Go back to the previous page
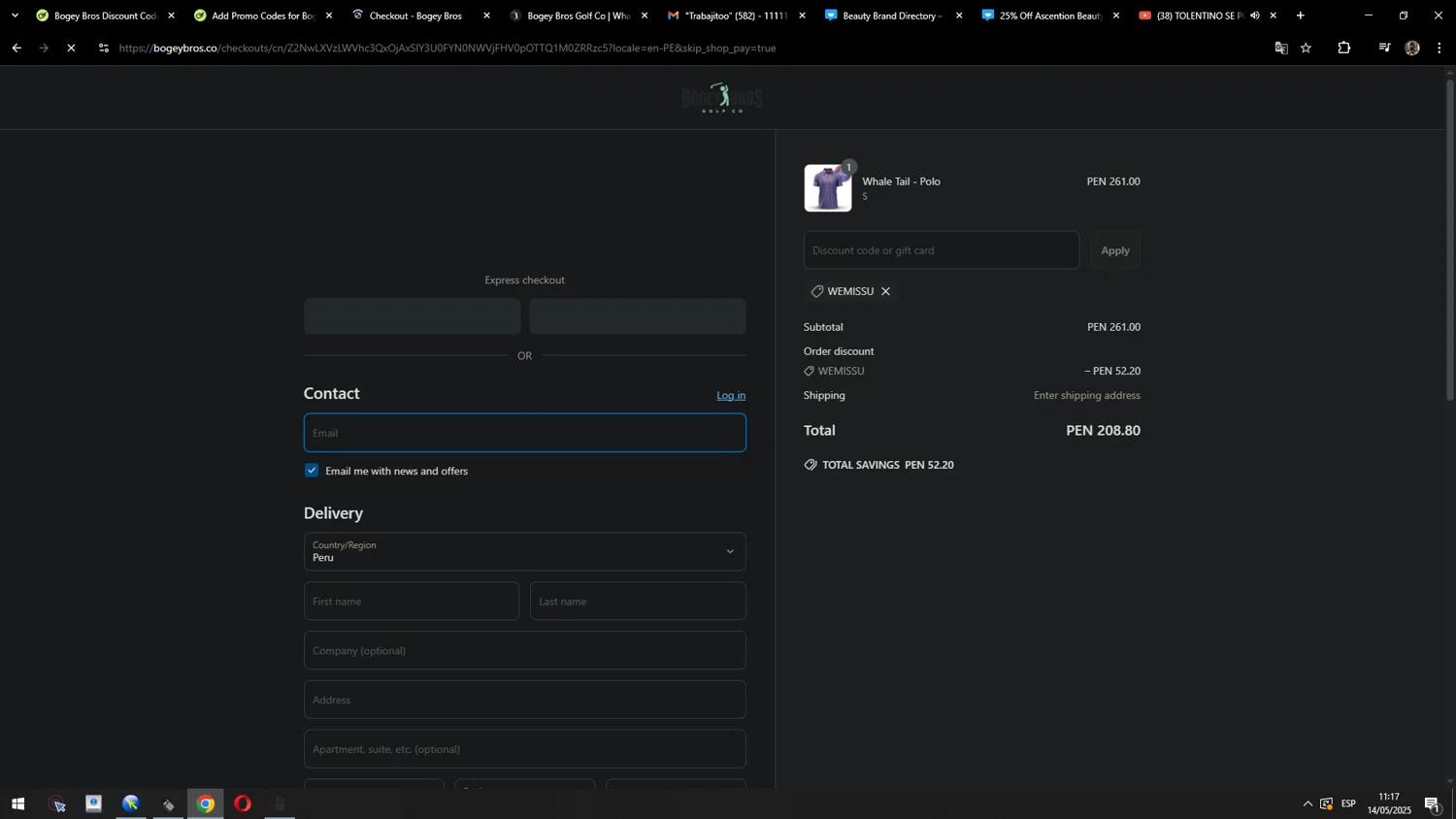The image size is (1456, 819). click(x=17, y=48)
